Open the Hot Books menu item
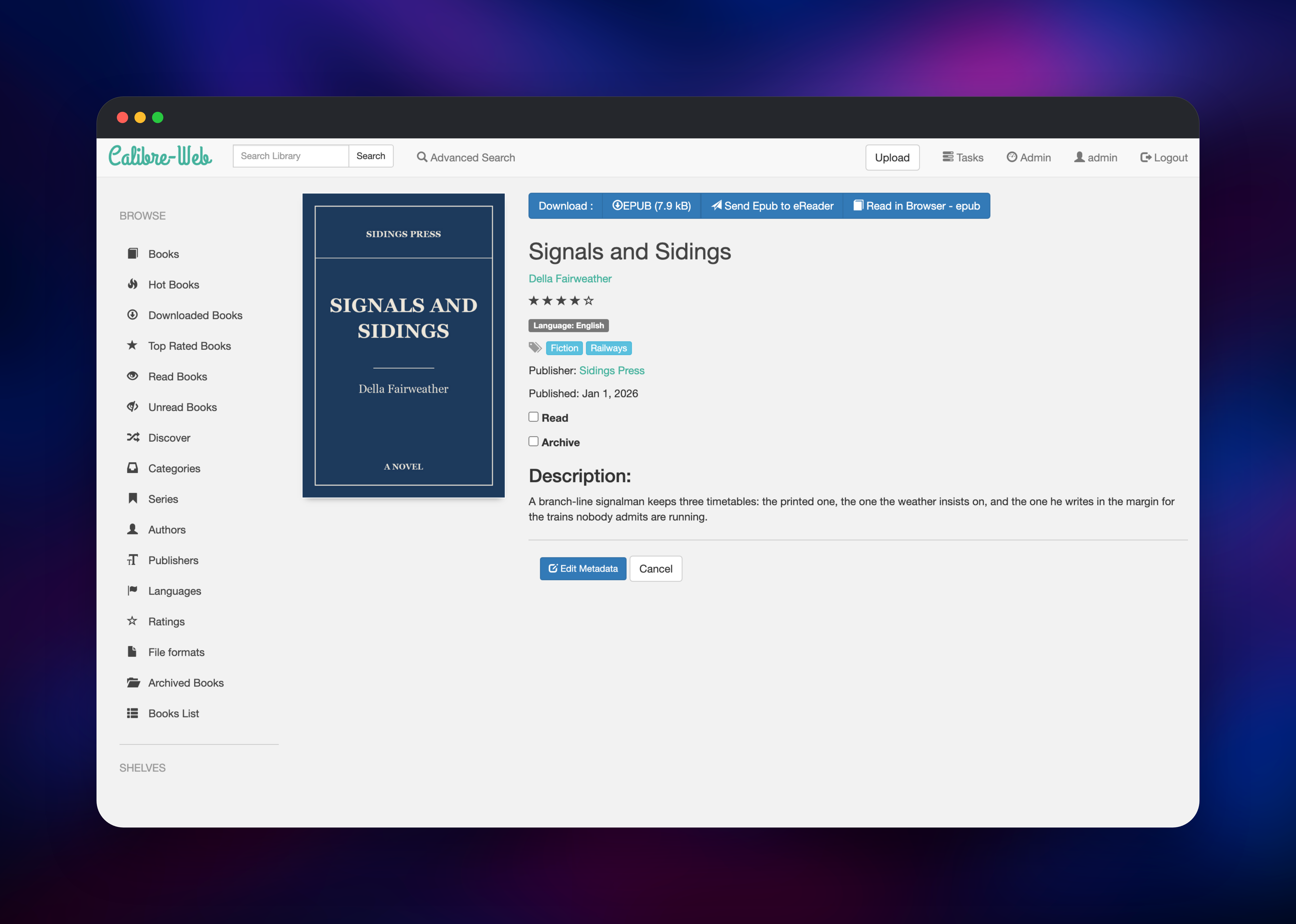 (x=174, y=284)
